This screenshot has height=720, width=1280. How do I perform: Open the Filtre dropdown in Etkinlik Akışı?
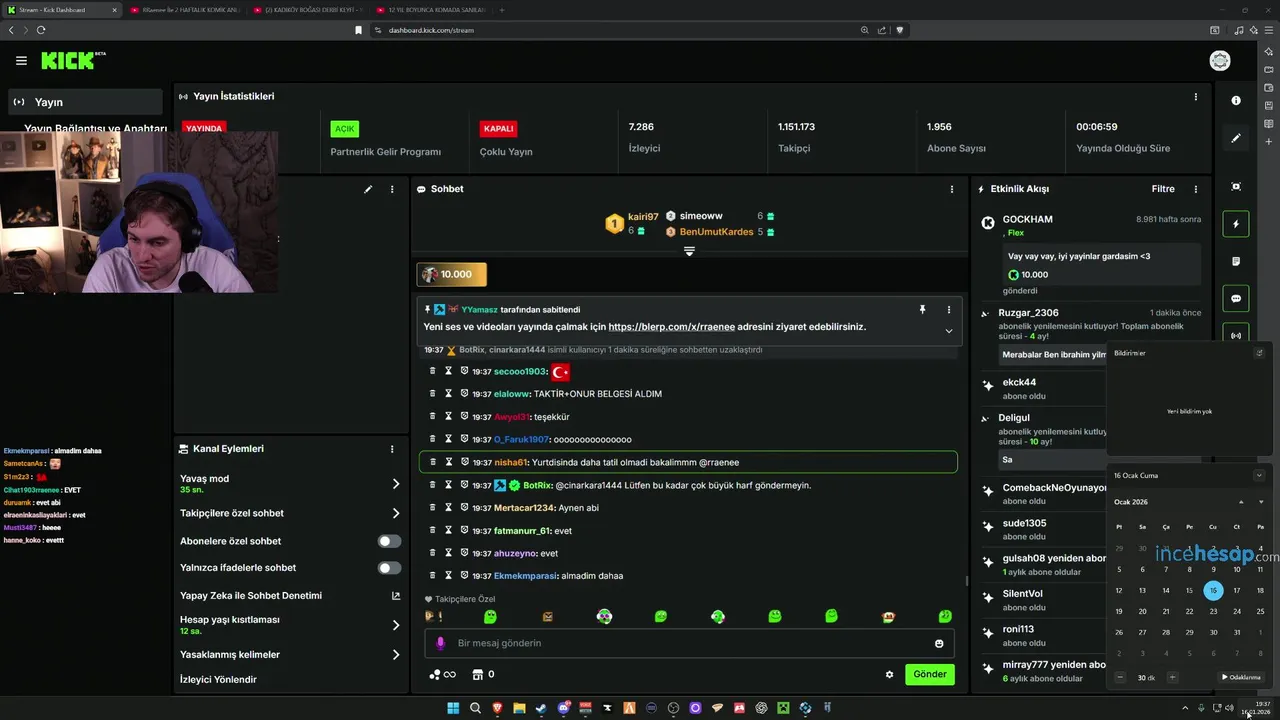1163,189
